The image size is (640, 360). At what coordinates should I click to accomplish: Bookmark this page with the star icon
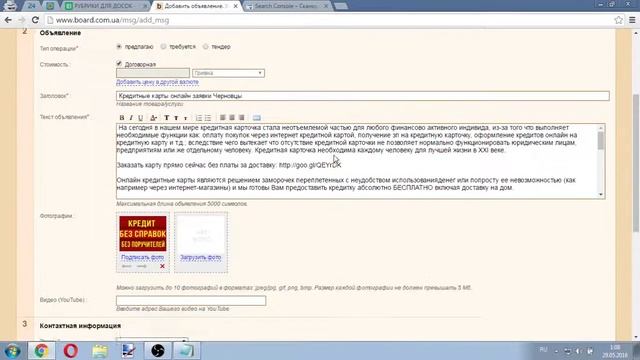coord(618,20)
